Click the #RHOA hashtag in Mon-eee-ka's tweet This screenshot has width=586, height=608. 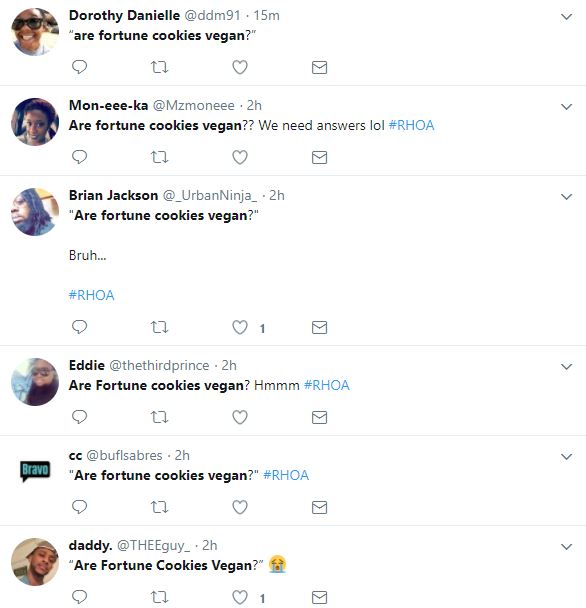[411, 125]
